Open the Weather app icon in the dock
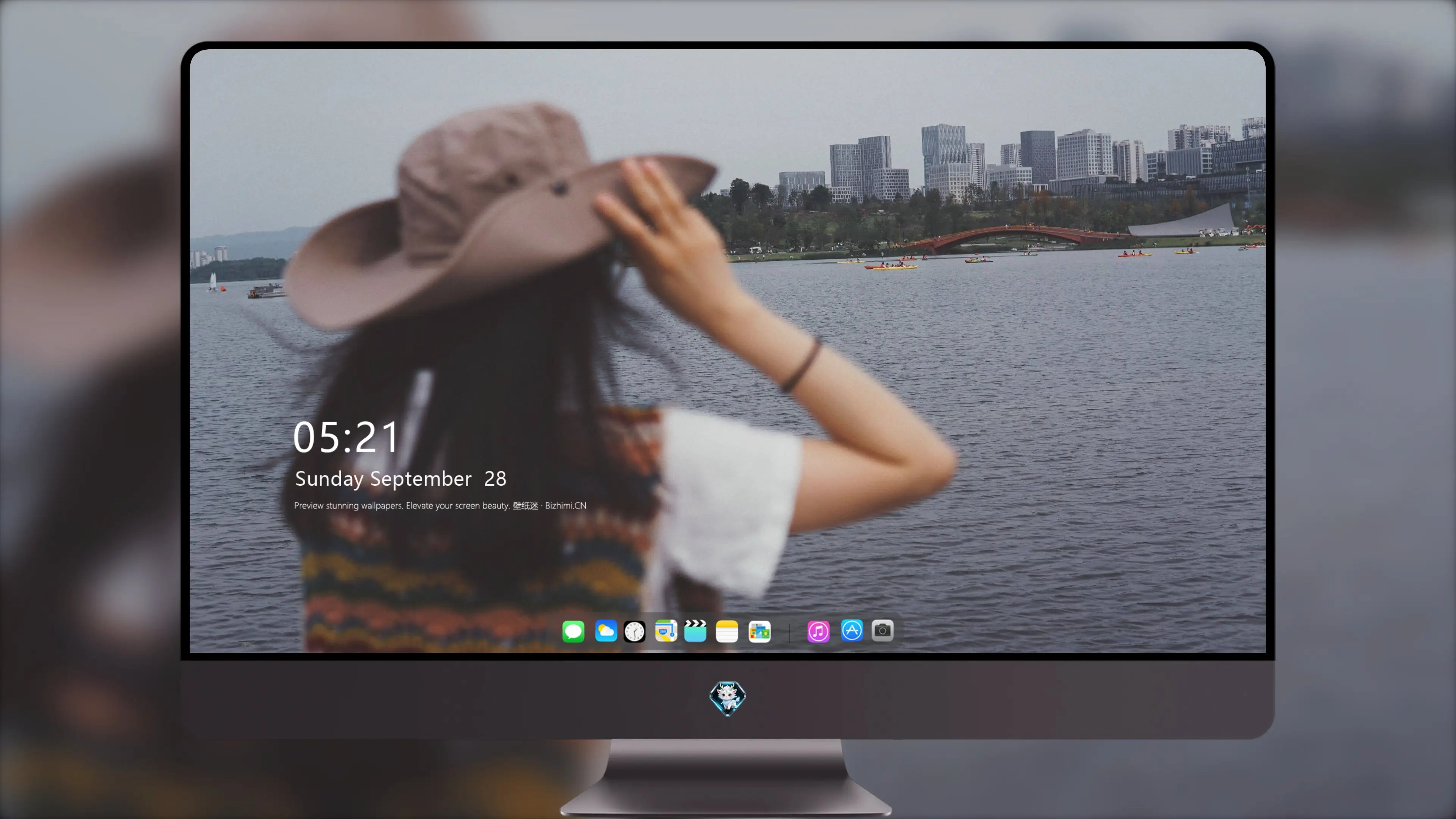This screenshot has width=1456, height=819. [x=606, y=631]
